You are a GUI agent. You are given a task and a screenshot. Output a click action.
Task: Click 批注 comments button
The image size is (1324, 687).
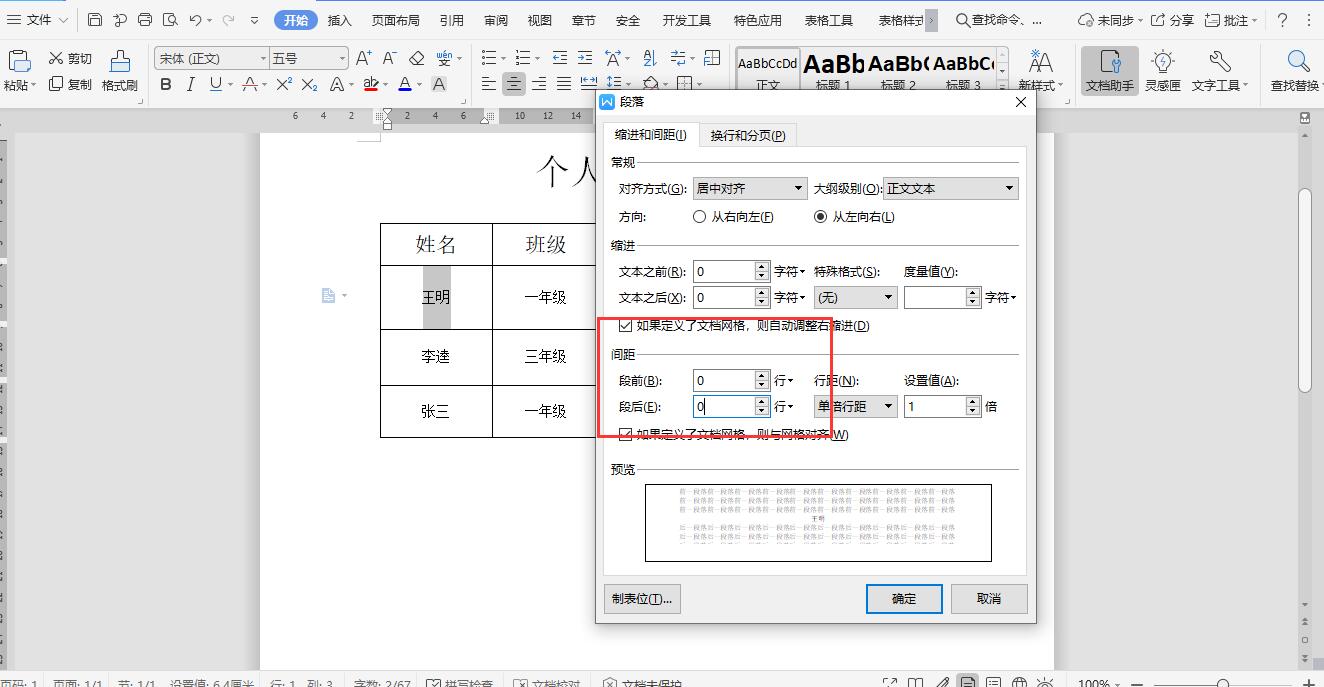point(1231,20)
